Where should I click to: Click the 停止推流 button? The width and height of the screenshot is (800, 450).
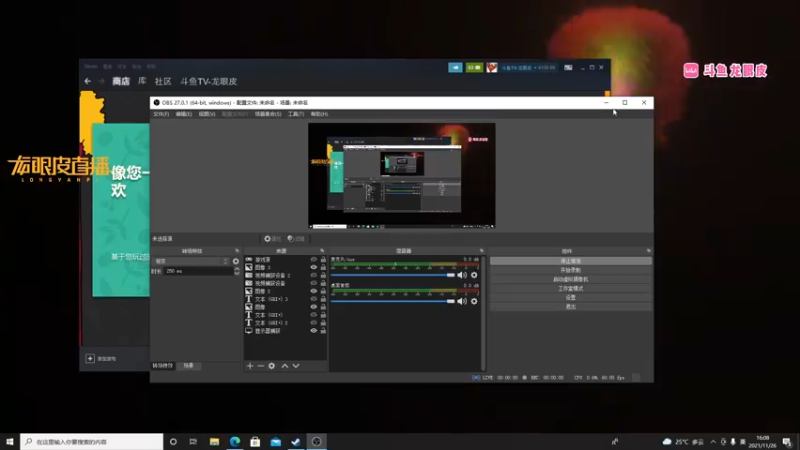tap(570, 261)
